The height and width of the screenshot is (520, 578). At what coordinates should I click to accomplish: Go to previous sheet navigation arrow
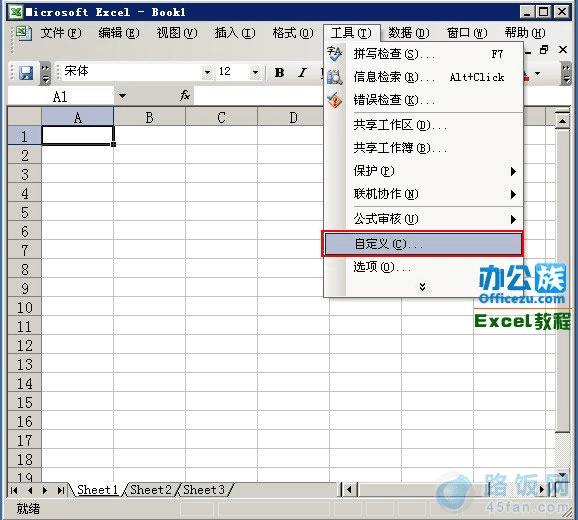(30, 490)
